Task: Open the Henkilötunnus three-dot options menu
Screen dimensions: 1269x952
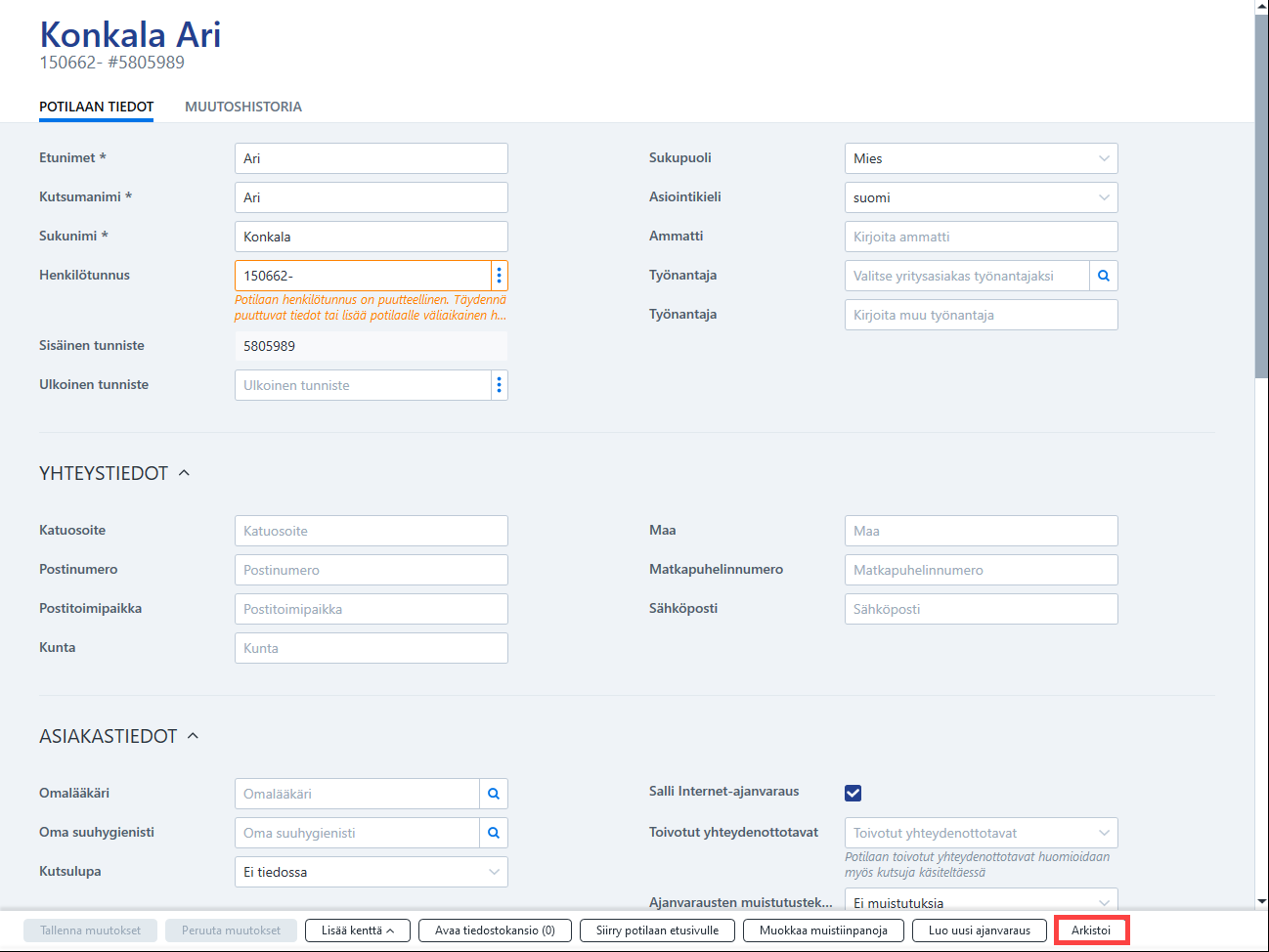Action: pos(500,276)
